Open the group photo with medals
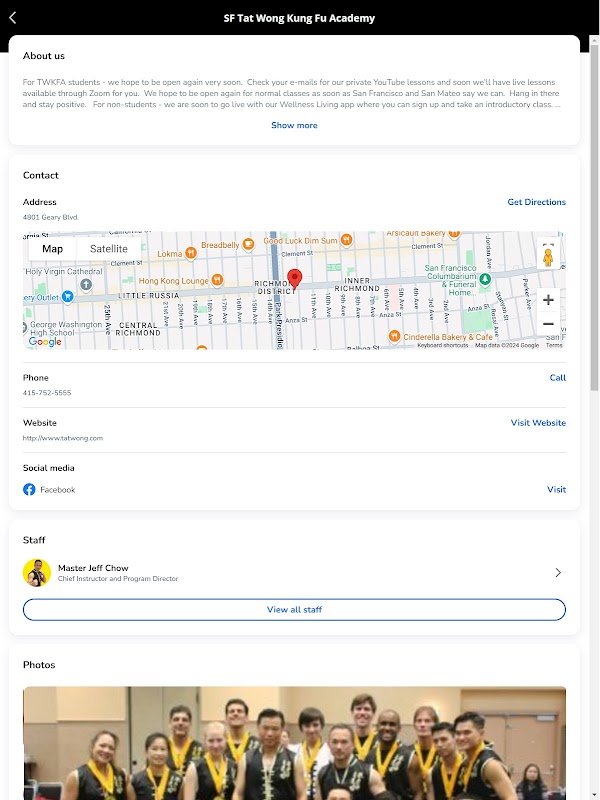This screenshot has width=600, height=800. point(294,743)
